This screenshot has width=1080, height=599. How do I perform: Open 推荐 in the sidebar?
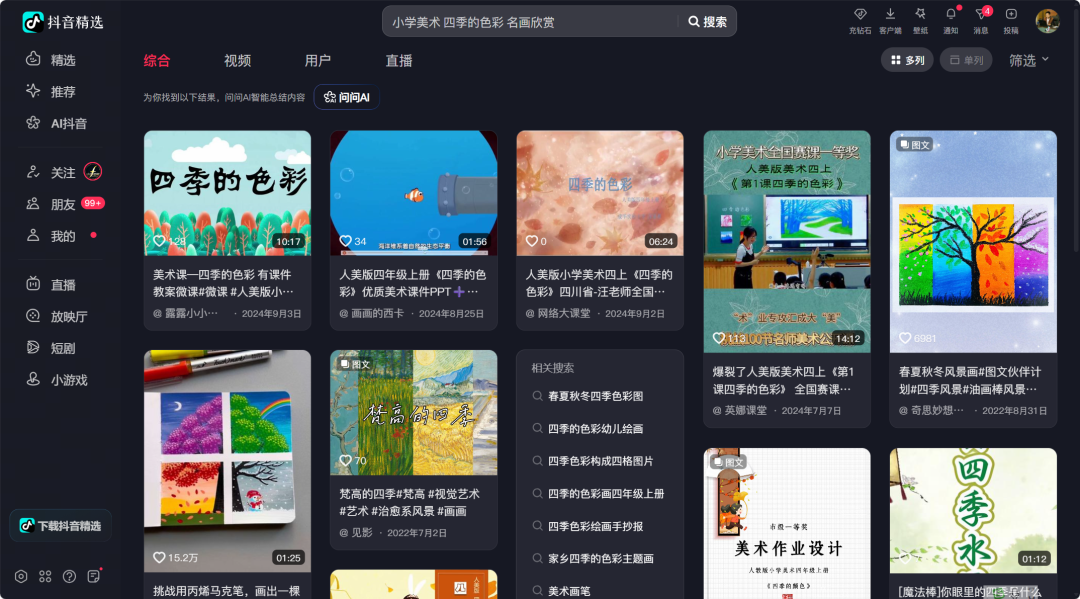pos(51,92)
